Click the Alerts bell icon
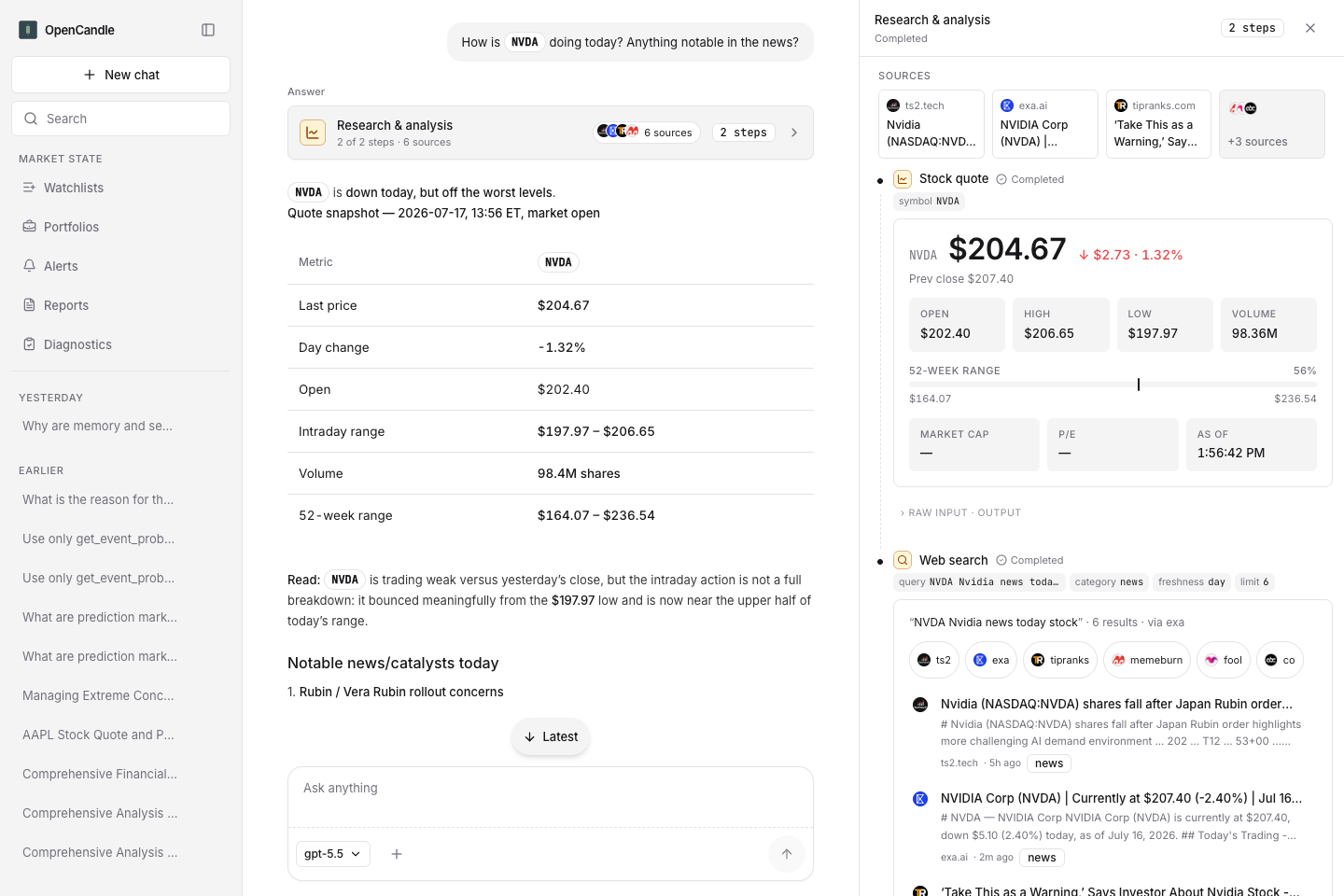This screenshot has width=1344, height=896. pos(29,266)
